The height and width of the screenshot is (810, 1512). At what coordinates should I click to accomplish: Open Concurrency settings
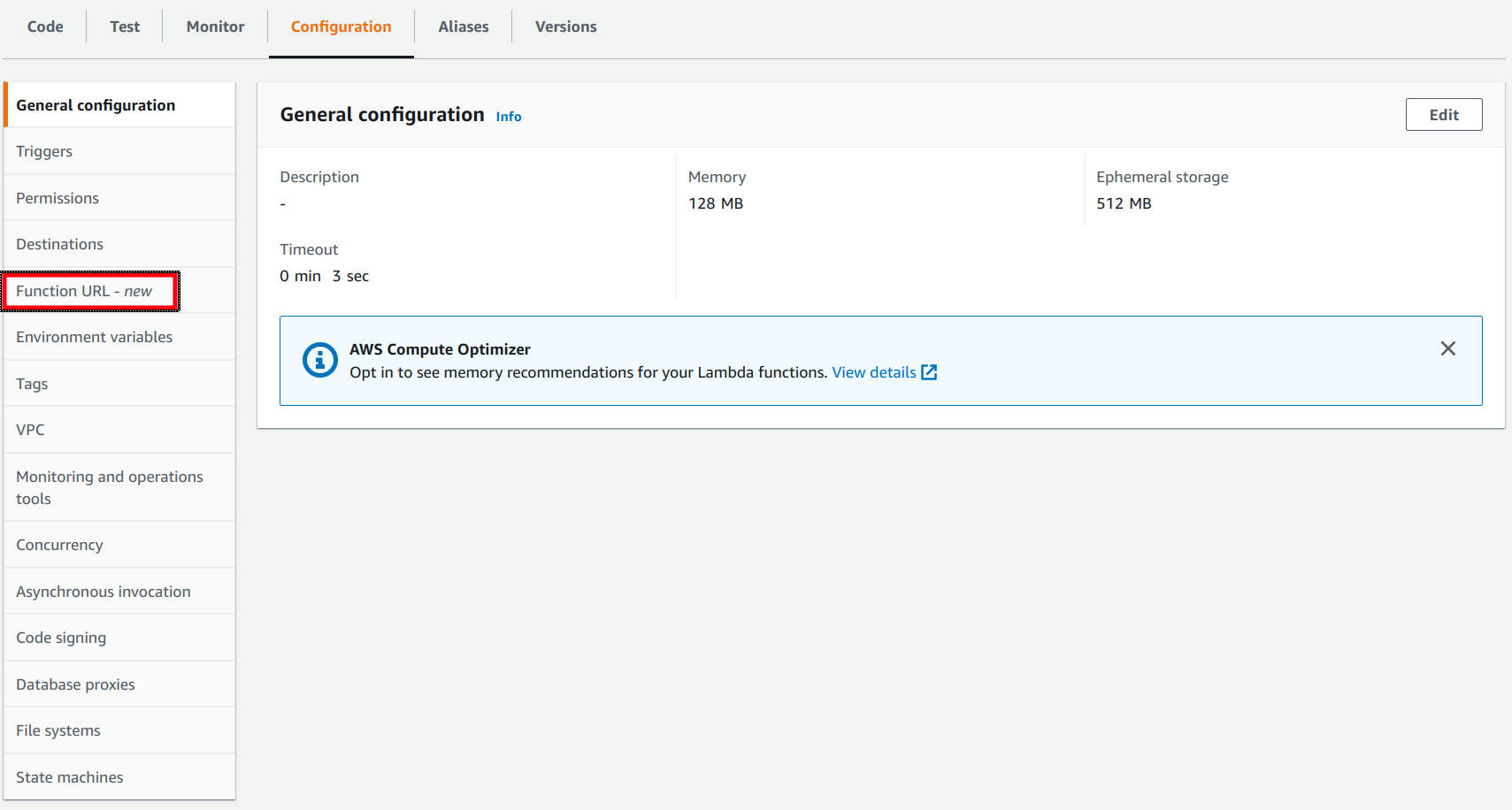[59, 544]
